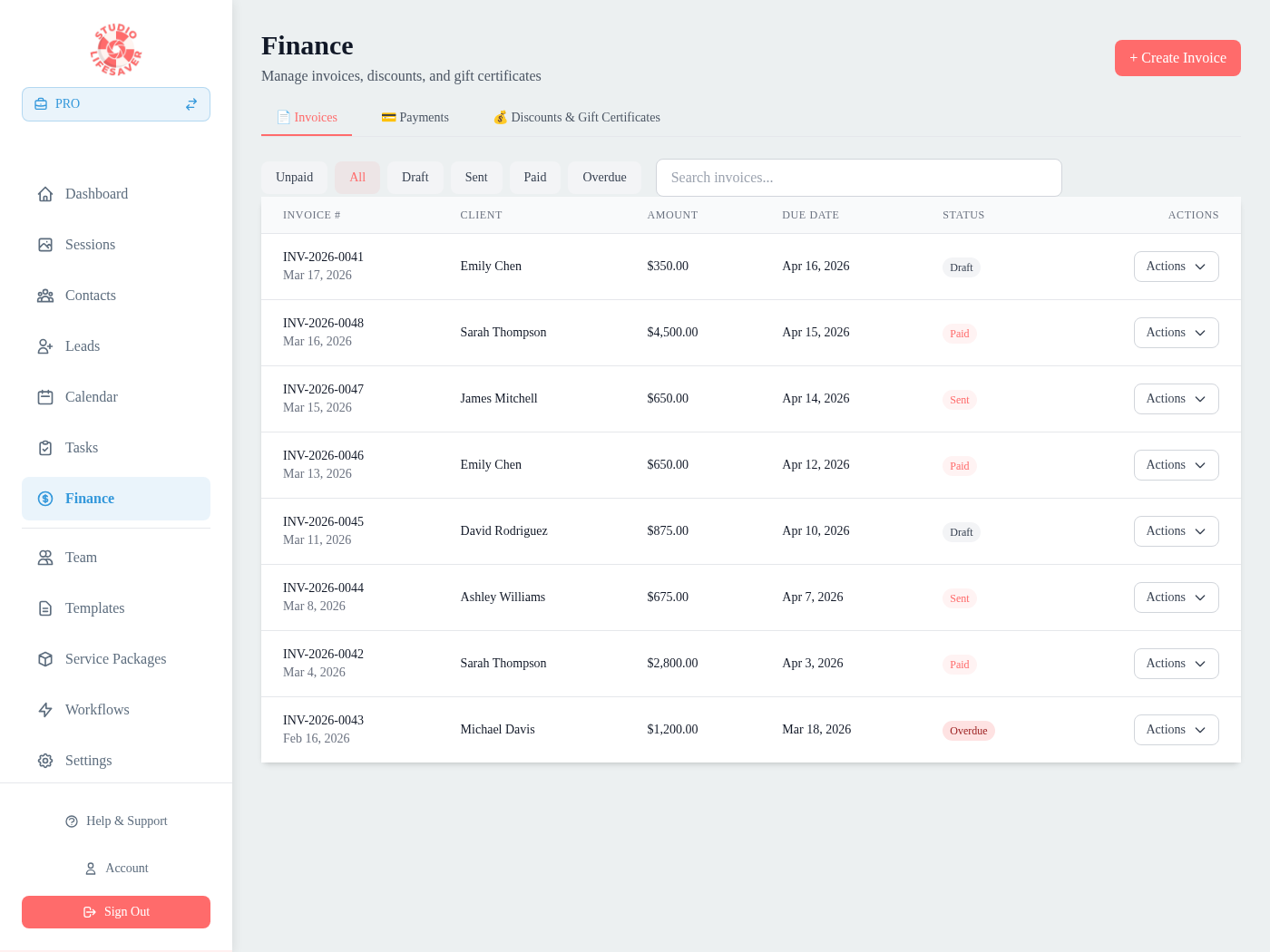Screen dimensions: 1270x952
Task: Click the Leads person-plus icon
Action: pos(45,345)
